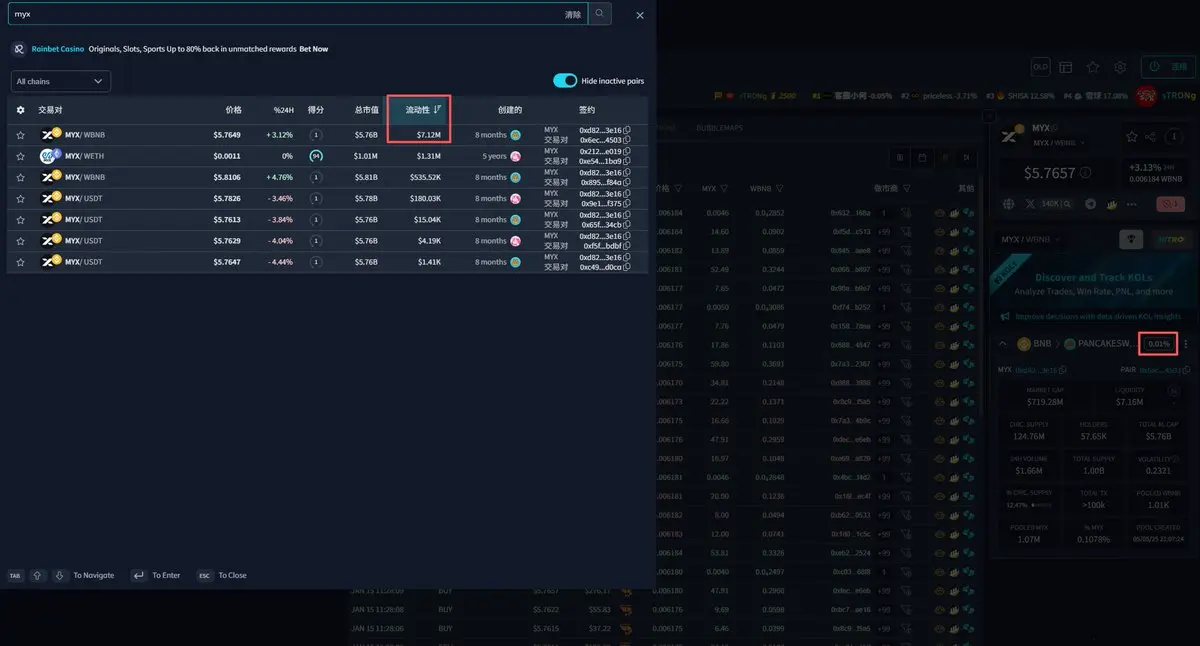Click the connect power button in header
The width and height of the screenshot is (1200, 646).
click(x=1167, y=67)
